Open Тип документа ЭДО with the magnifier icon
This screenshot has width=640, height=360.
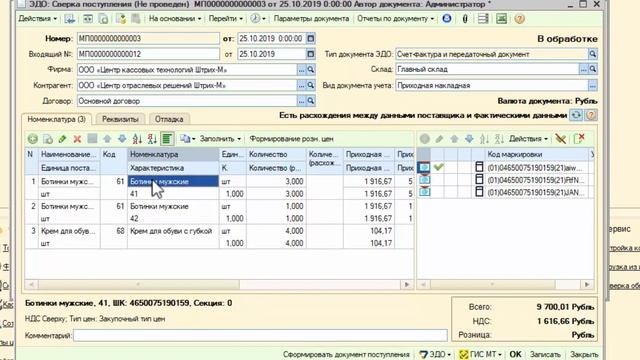[x=593, y=54]
